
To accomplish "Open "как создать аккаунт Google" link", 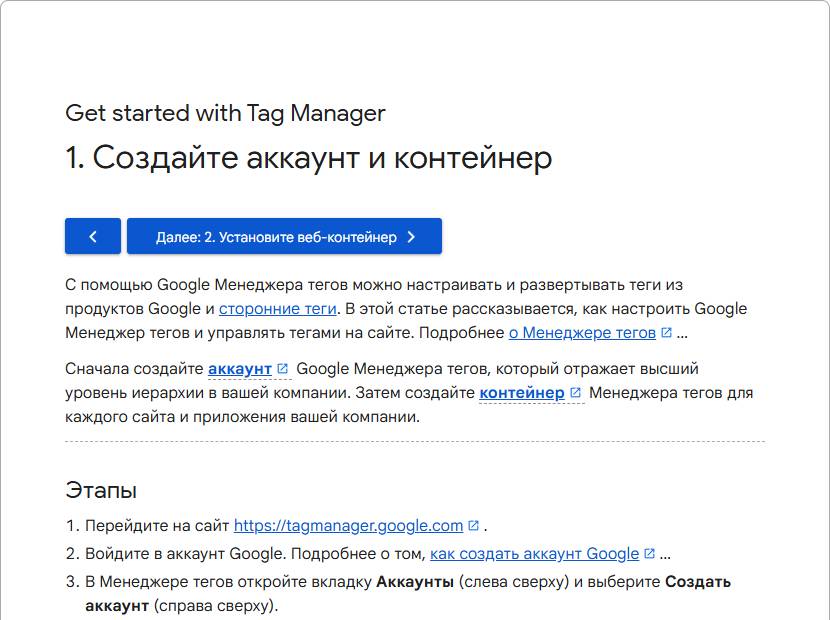I will tap(535, 554).
